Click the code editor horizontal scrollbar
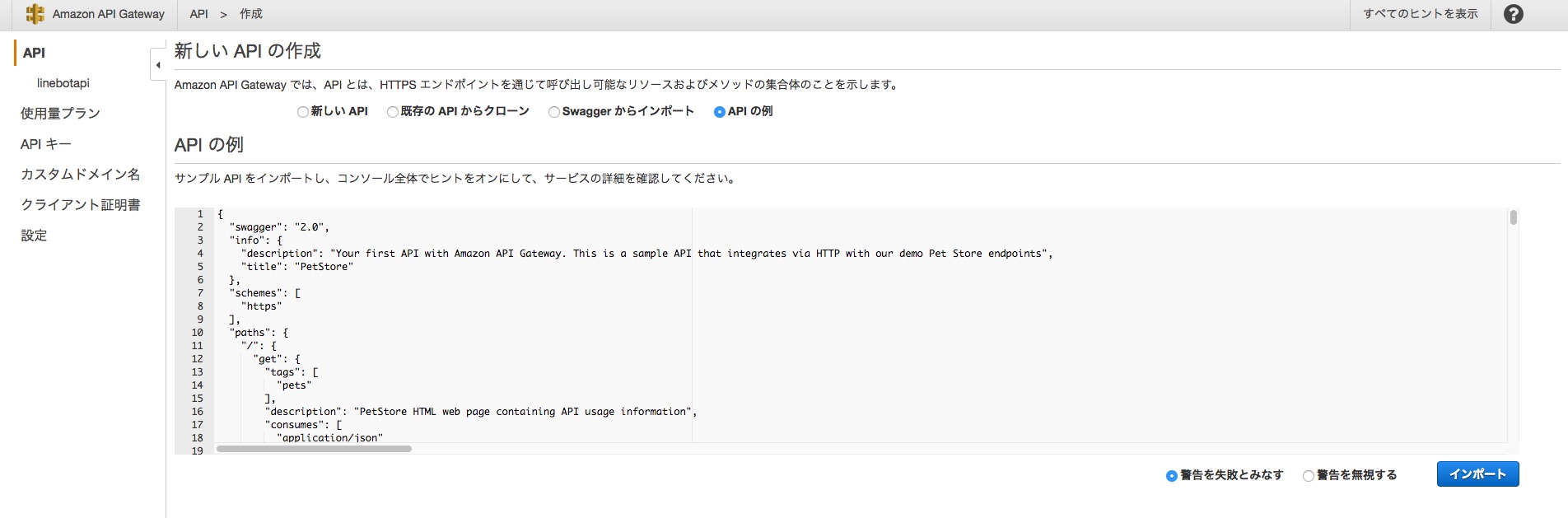Viewport: 1568px width, 518px height. [314, 449]
